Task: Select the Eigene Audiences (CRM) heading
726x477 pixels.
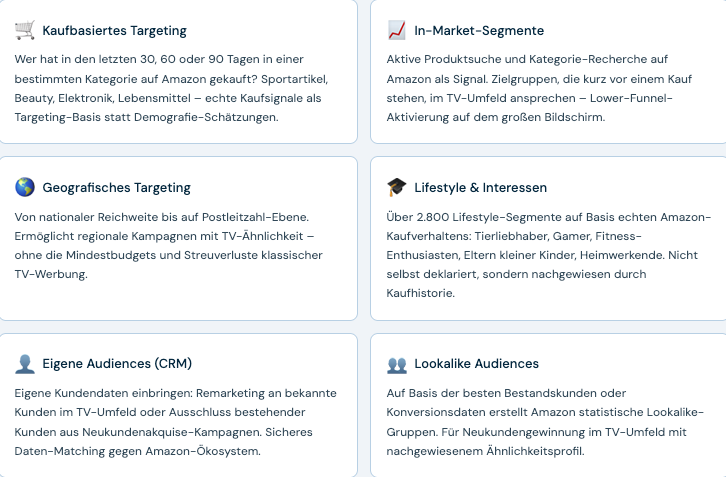Action: tap(117, 364)
